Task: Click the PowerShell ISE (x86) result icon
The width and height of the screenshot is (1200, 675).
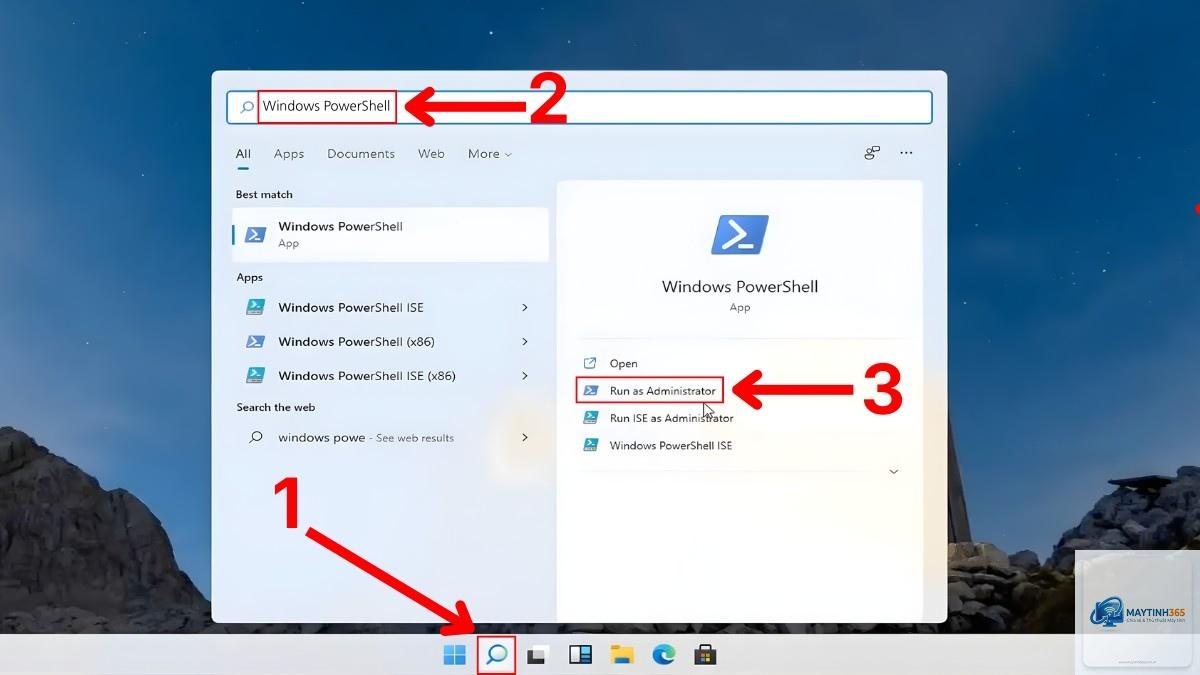Action: pos(256,375)
